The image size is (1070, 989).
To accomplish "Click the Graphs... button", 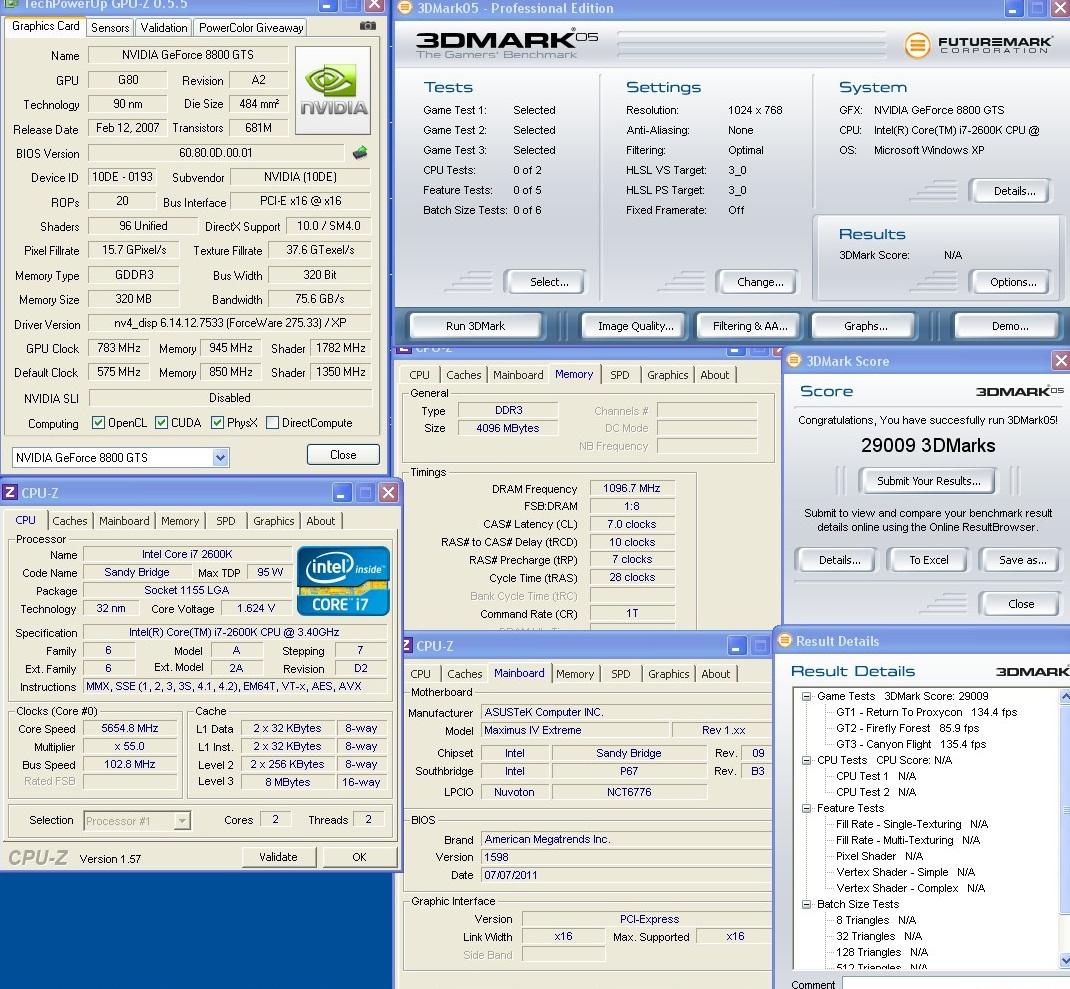I will [x=865, y=326].
